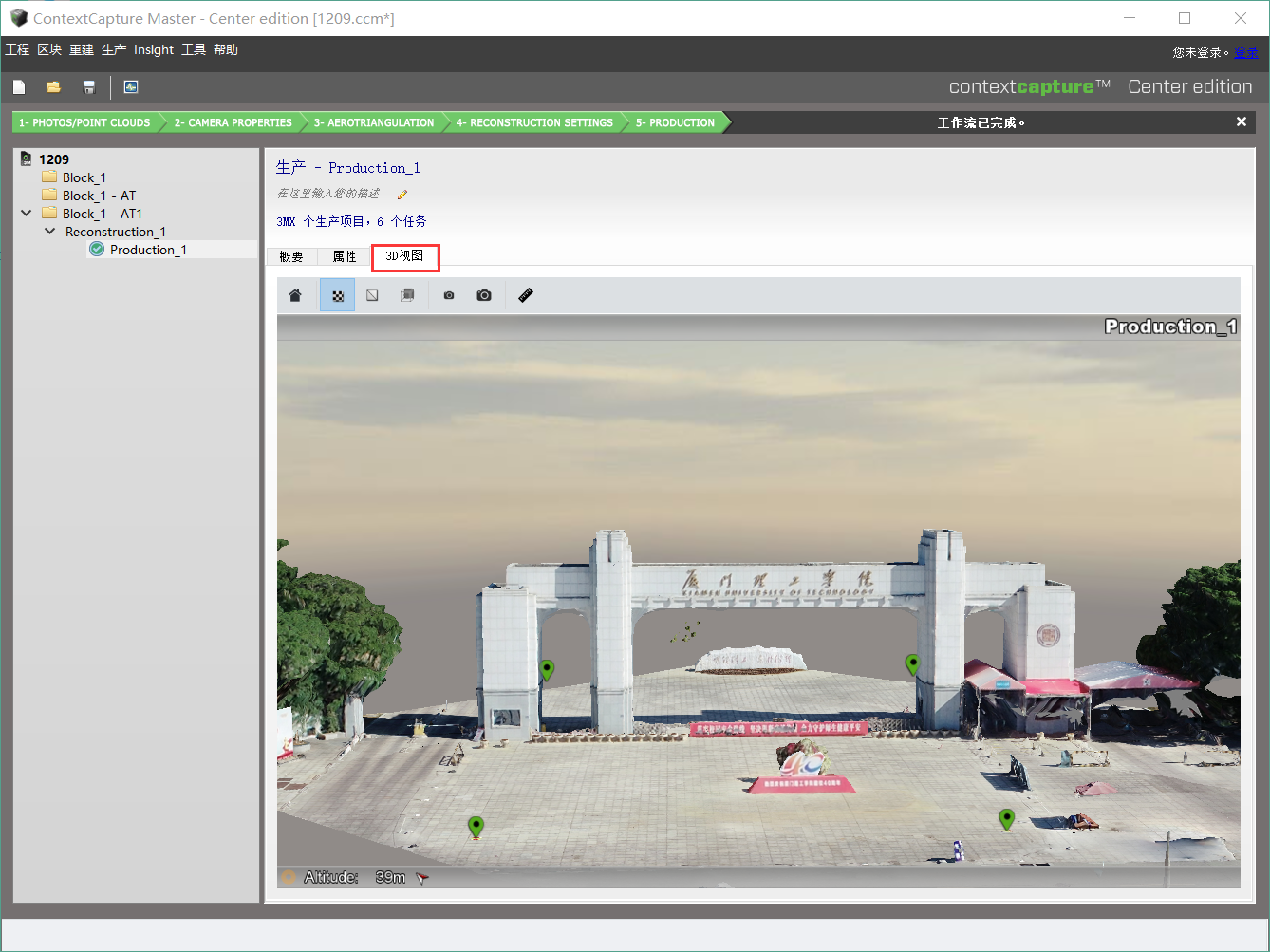
Task: Open the 工具 menu
Action: point(194,49)
